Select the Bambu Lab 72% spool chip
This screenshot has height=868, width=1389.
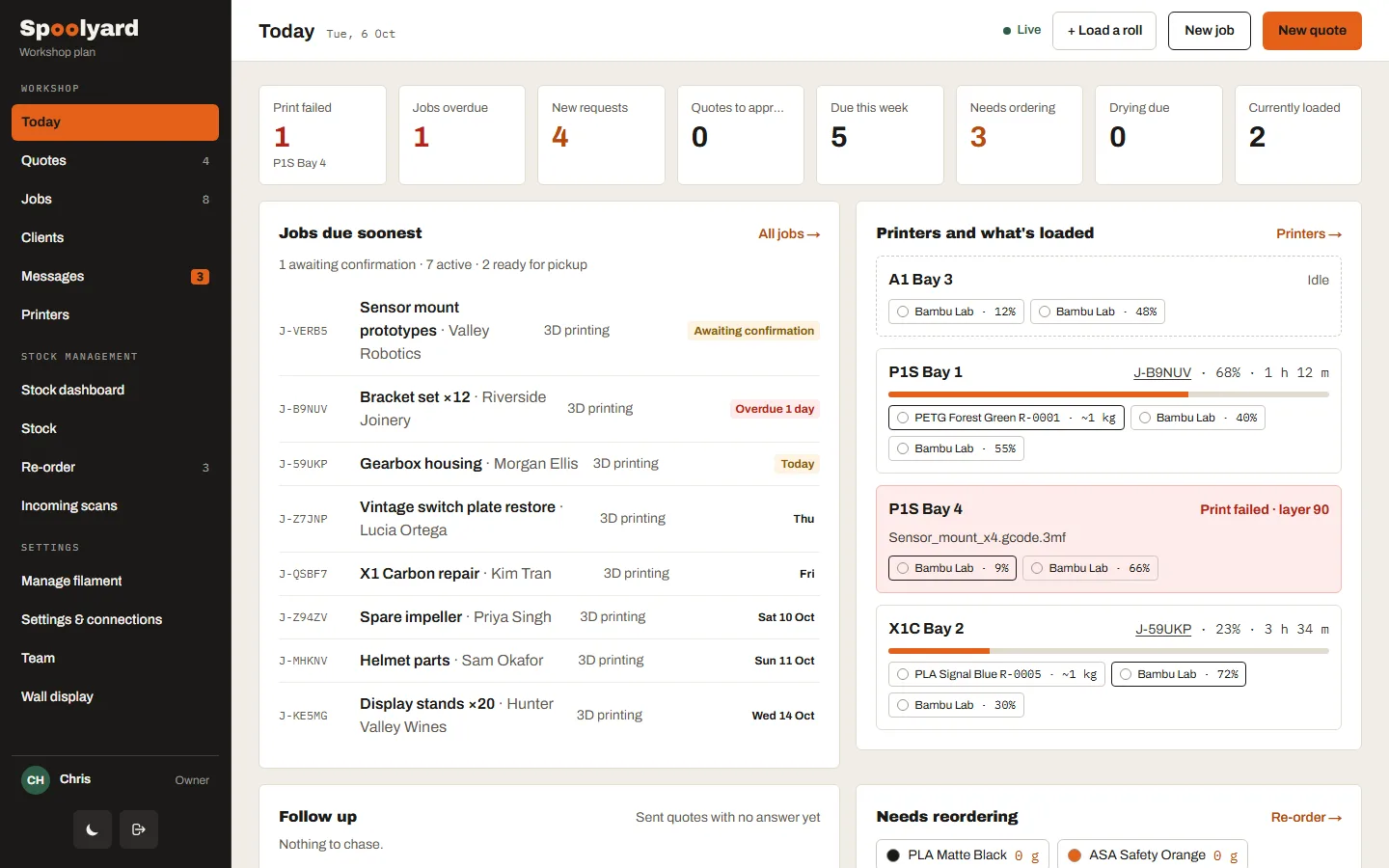pyautogui.click(x=1179, y=675)
